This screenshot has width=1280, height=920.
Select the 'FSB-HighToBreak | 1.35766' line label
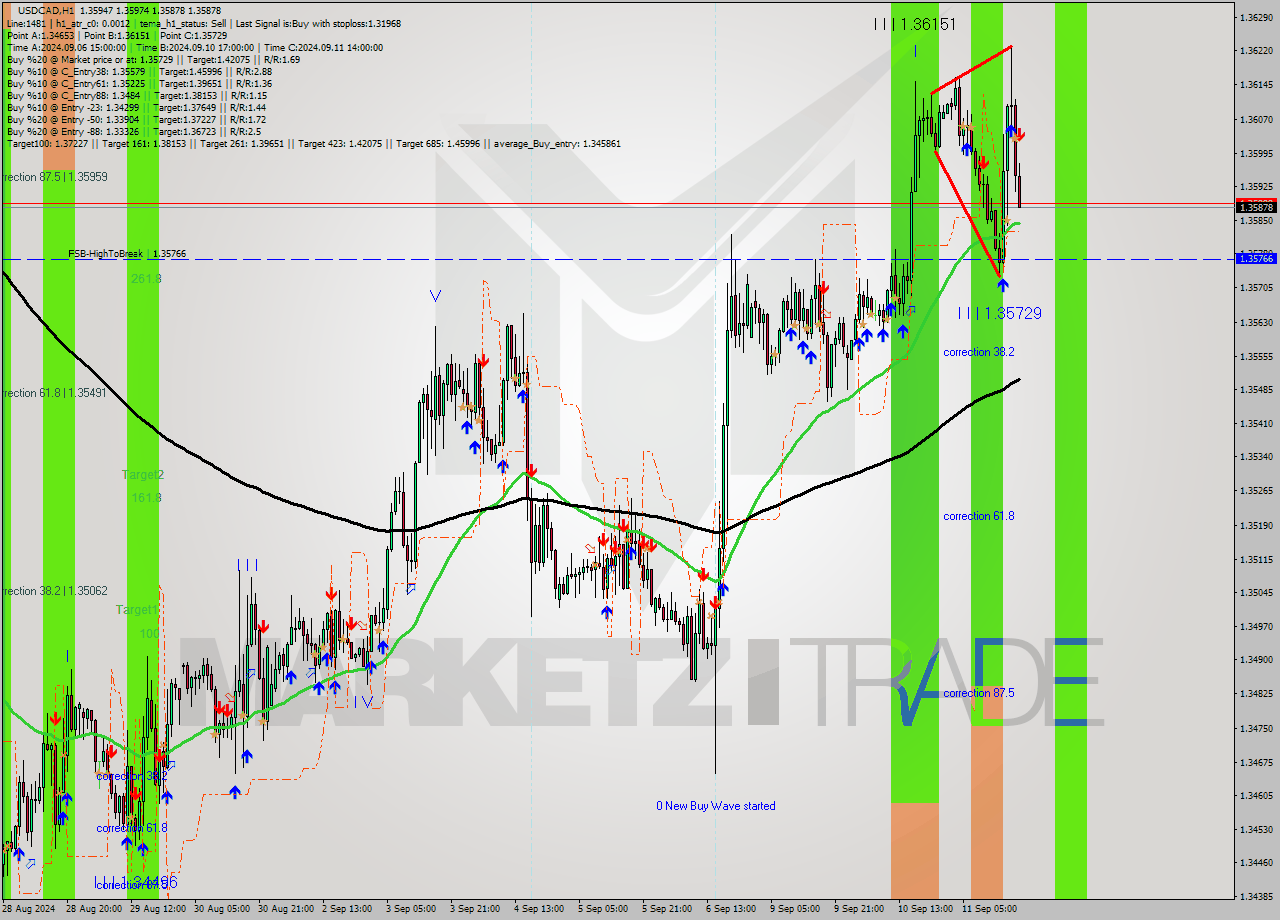(127, 254)
